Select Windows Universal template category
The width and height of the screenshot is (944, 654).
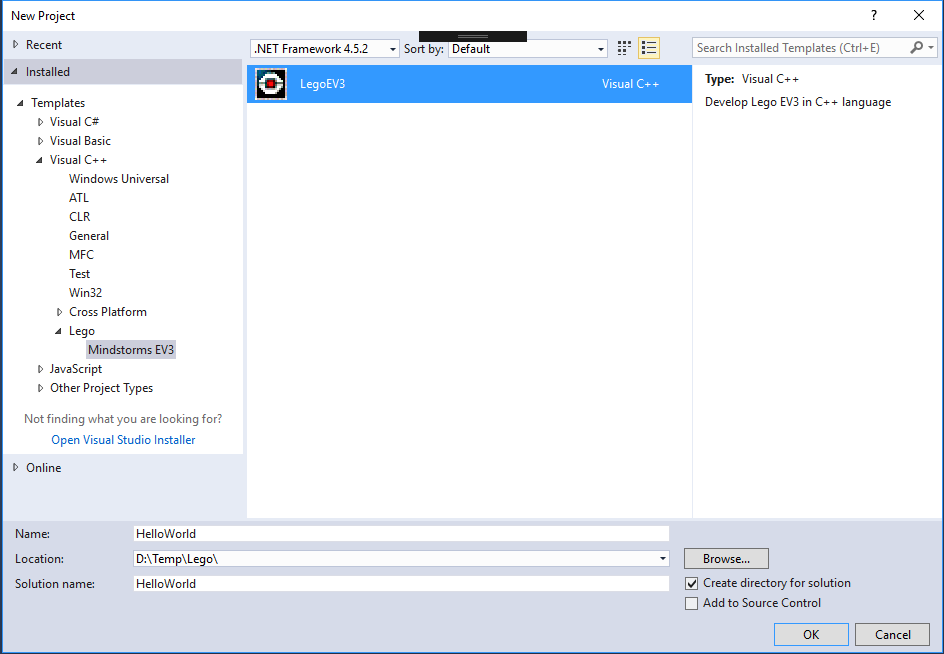click(119, 179)
